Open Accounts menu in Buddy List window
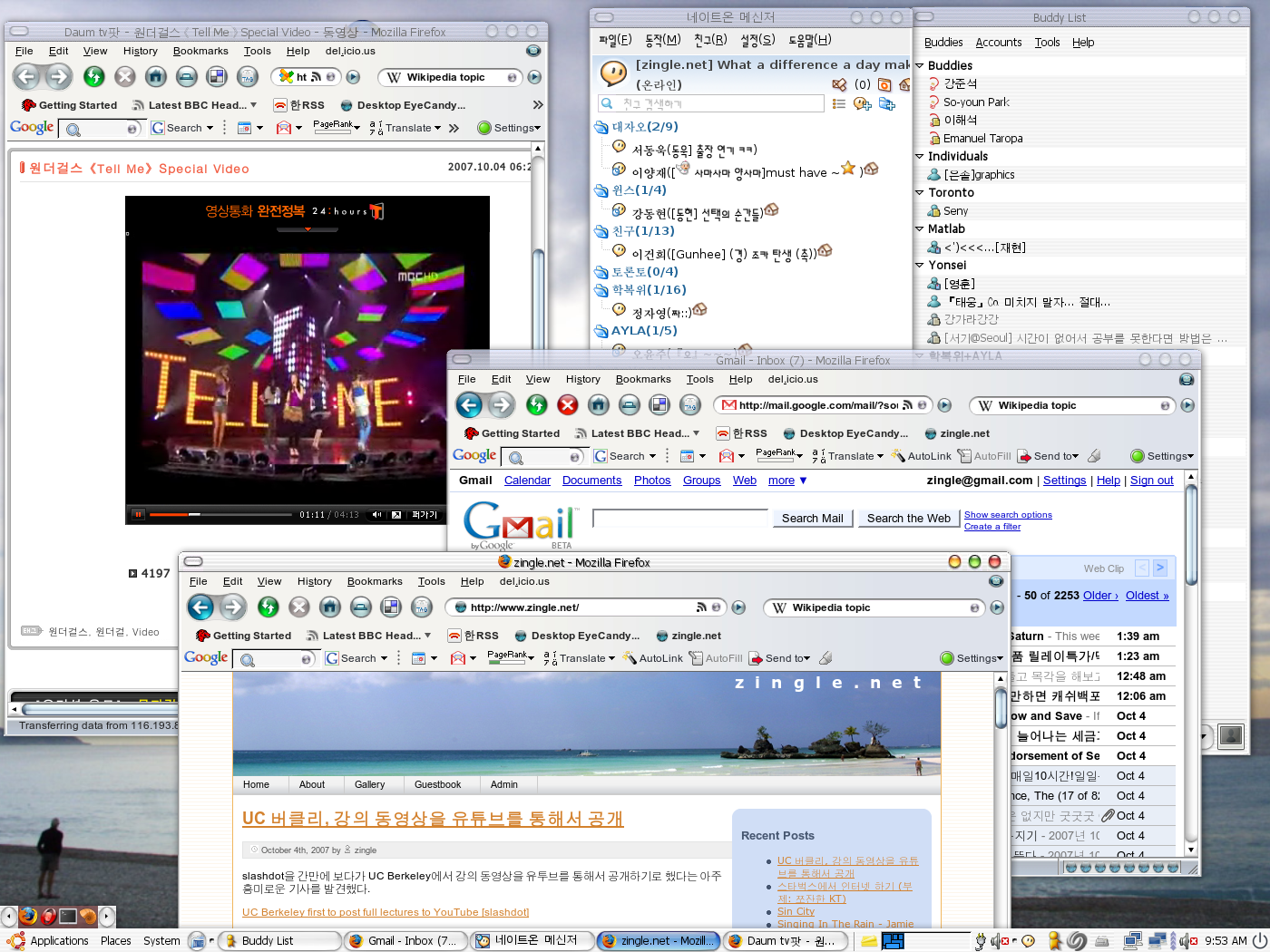The image size is (1270, 952). click(x=999, y=43)
